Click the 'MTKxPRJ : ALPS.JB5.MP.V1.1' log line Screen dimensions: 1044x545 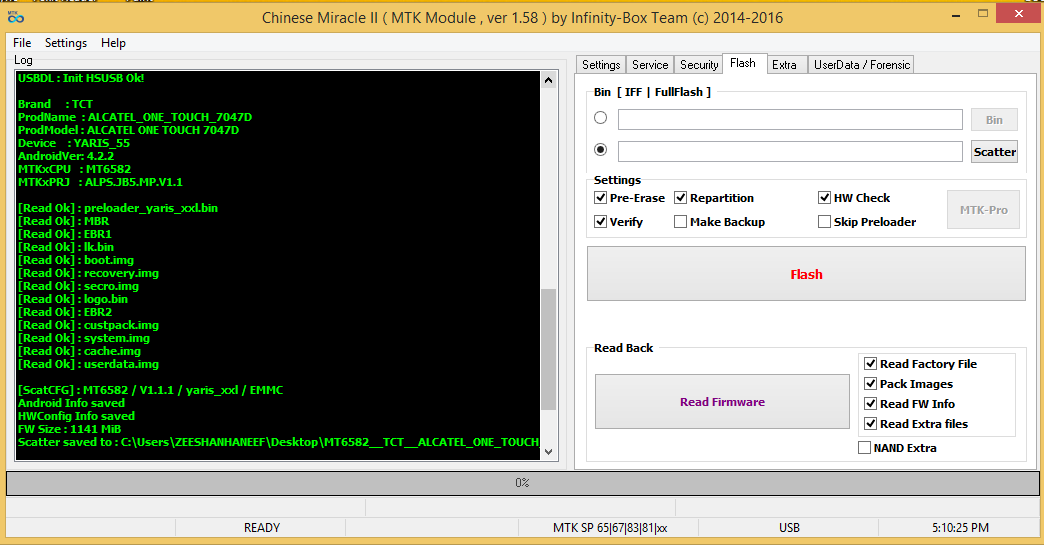pyautogui.click(x=101, y=182)
